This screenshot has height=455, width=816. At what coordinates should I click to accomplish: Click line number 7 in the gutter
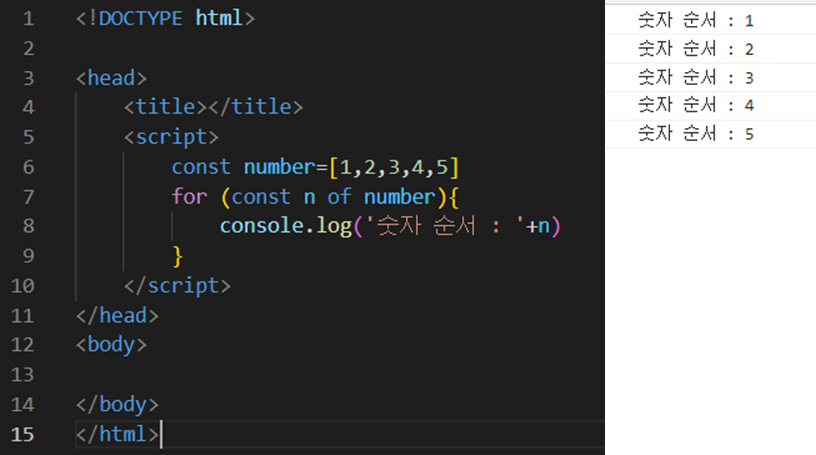coord(29,197)
